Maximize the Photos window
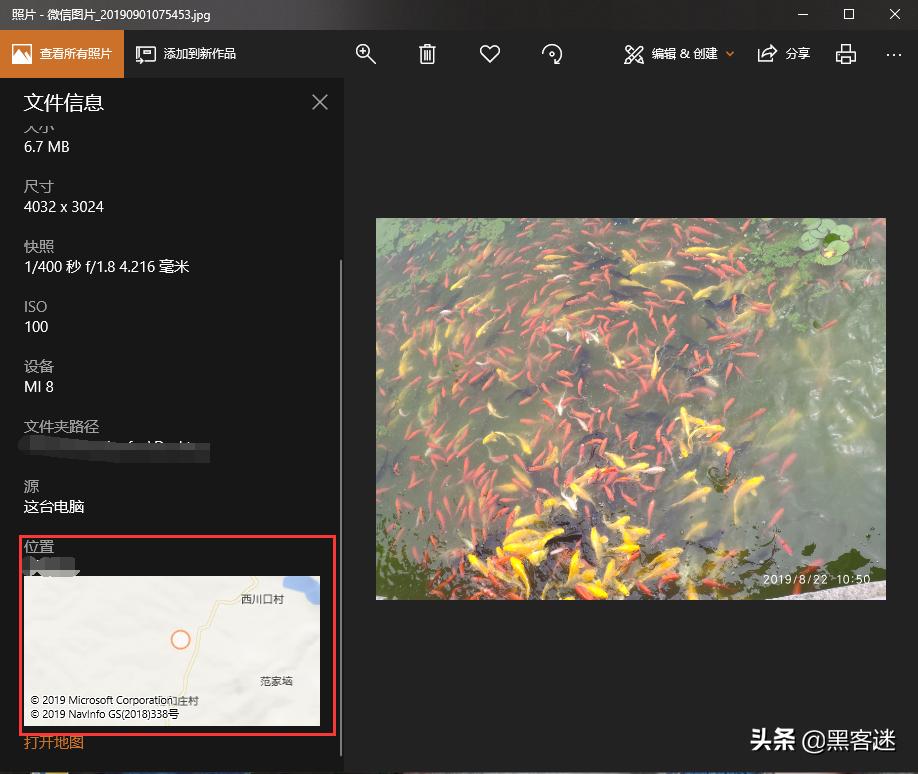The image size is (918, 774). [x=849, y=15]
